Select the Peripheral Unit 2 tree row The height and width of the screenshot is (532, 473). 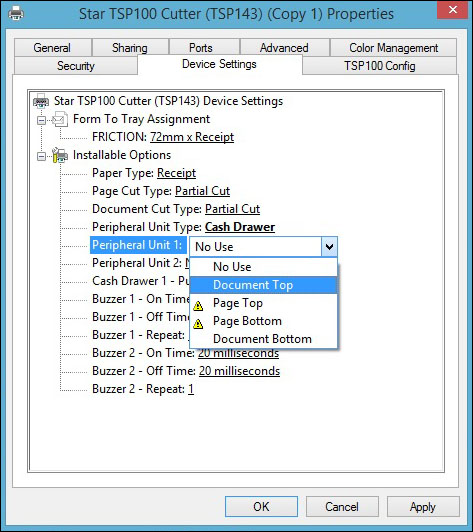tap(140, 263)
